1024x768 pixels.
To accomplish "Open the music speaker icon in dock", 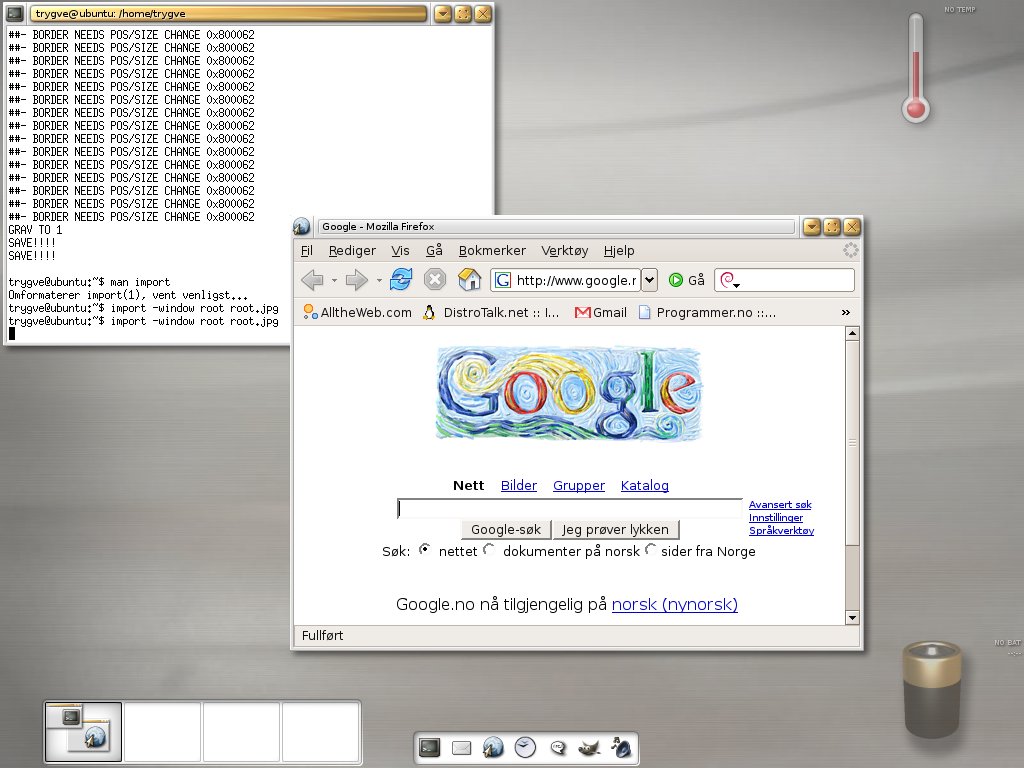I will point(621,747).
